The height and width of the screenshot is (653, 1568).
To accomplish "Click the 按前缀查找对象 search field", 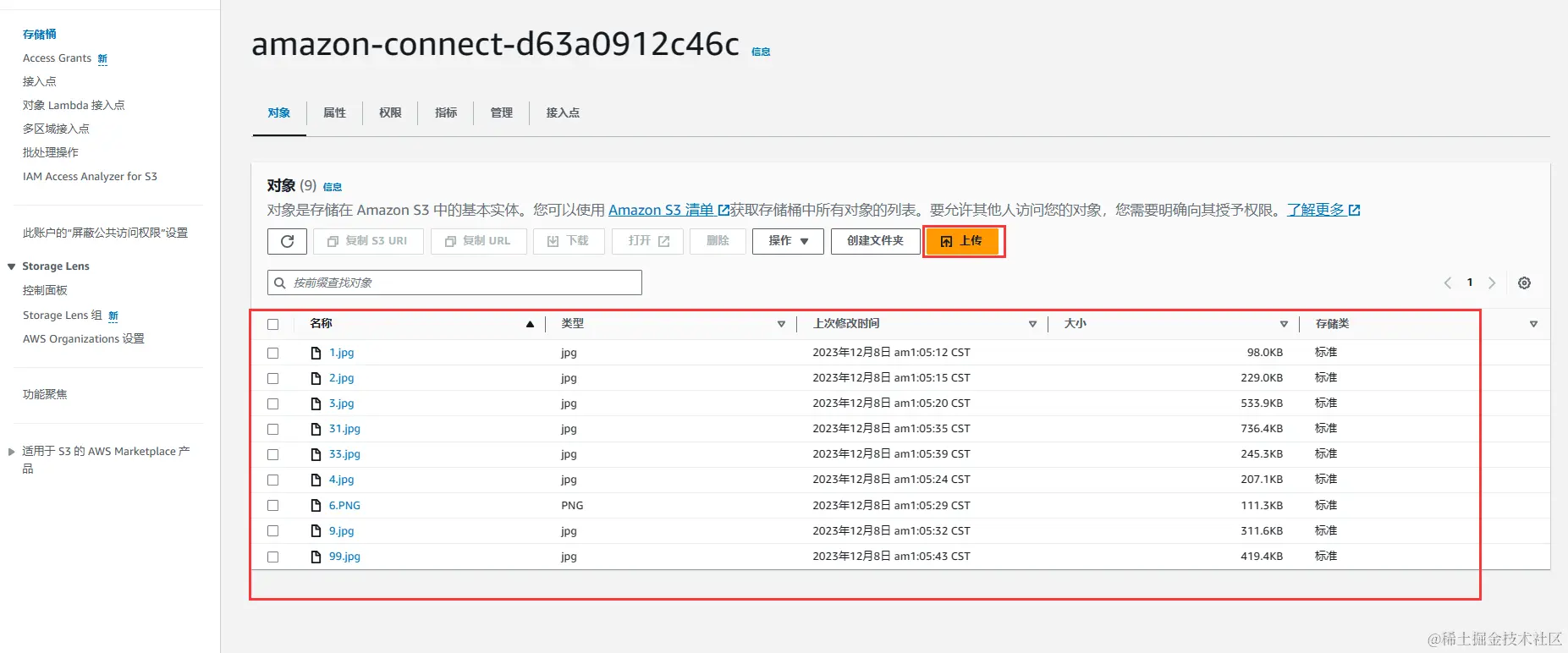I will point(454,283).
